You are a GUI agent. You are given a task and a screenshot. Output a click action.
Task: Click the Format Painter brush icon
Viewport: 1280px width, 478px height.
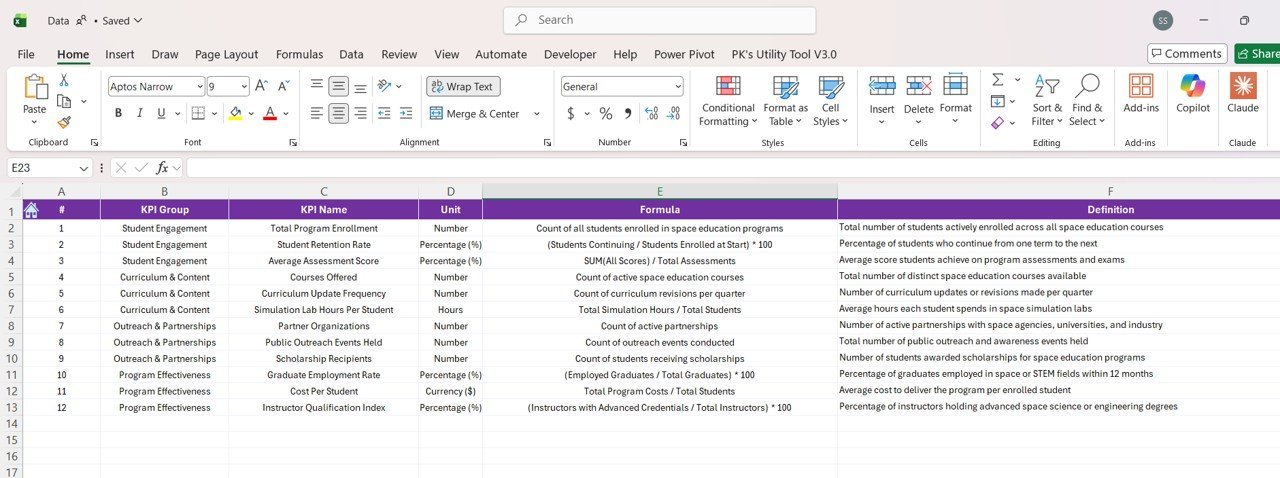pyautogui.click(x=64, y=123)
